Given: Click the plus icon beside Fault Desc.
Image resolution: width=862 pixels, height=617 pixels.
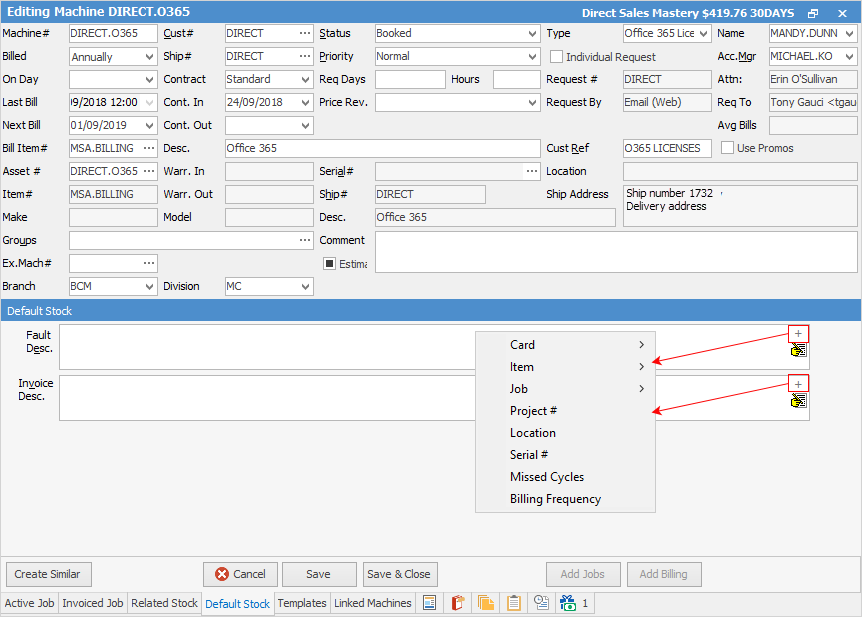Looking at the screenshot, I should coord(798,334).
